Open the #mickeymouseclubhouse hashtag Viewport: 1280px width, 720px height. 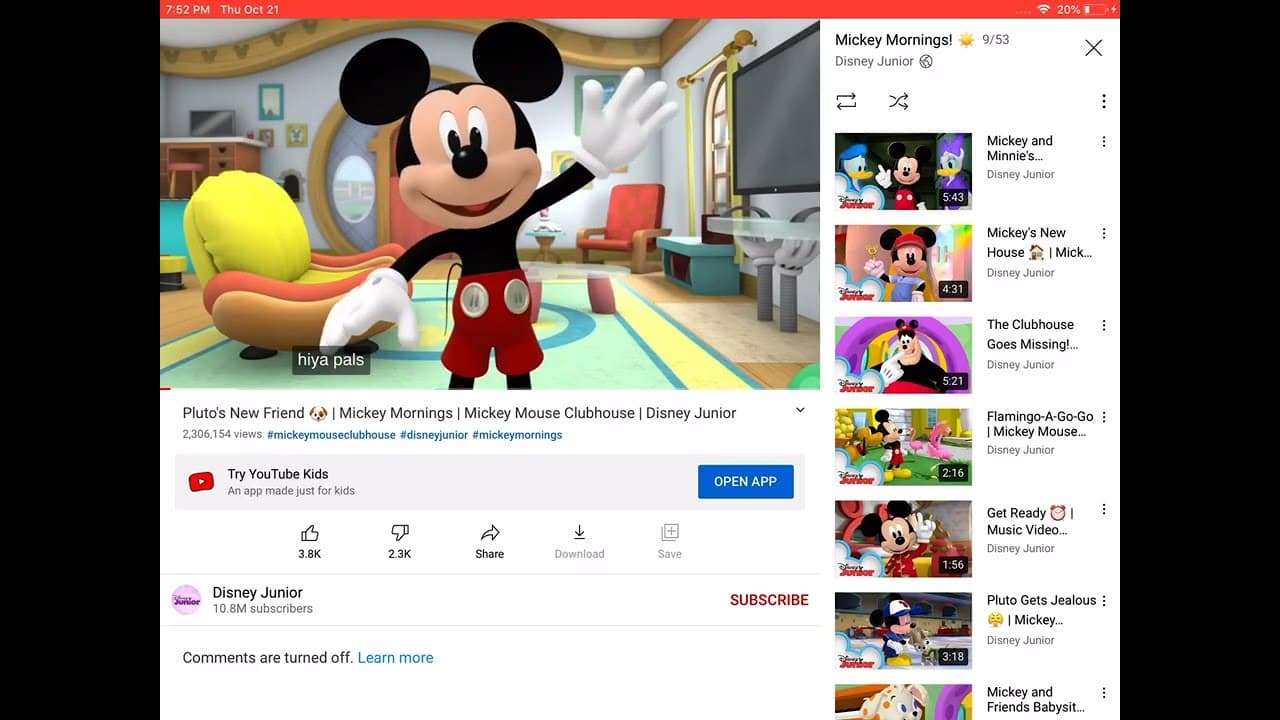[331, 435]
